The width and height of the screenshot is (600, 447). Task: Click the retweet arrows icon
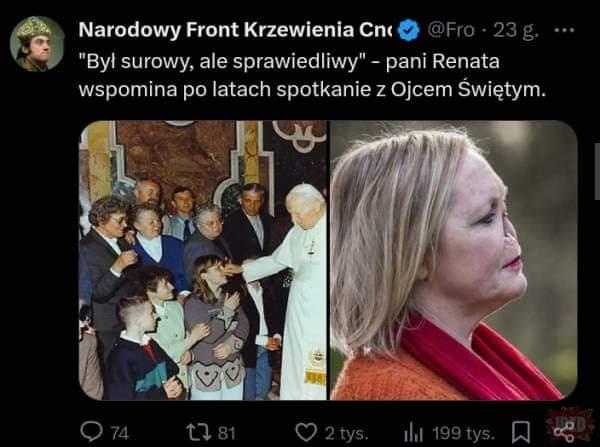click(x=199, y=432)
